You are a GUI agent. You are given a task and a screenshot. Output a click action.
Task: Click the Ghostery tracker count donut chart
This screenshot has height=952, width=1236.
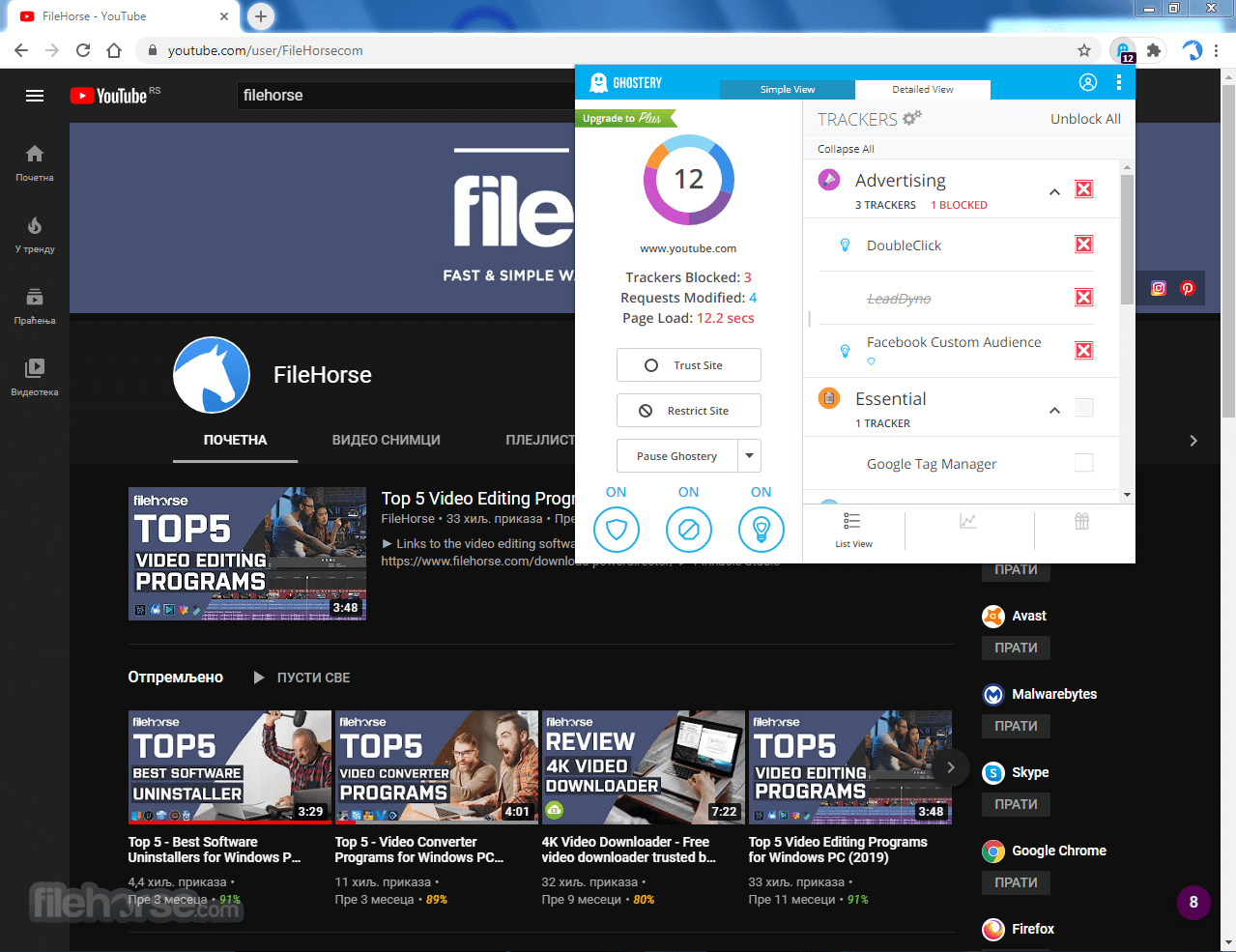pos(689,180)
